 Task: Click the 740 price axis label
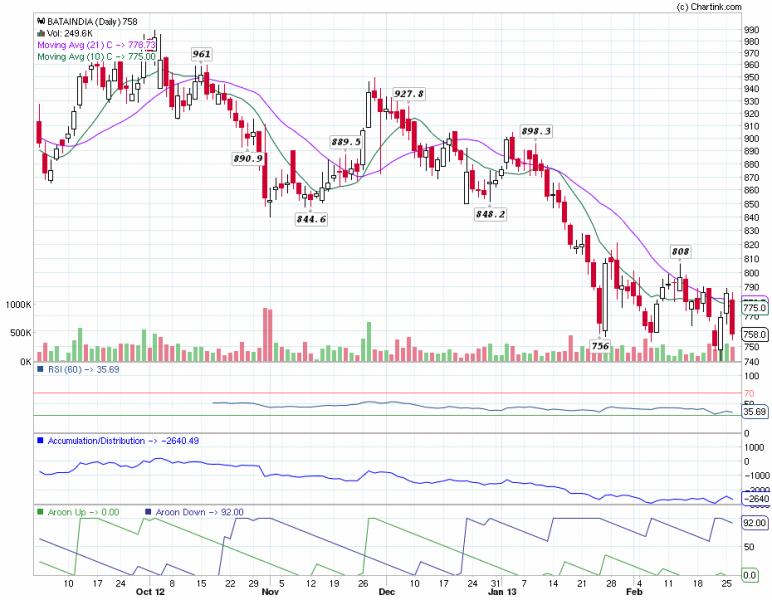pyautogui.click(x=751, y=361)
